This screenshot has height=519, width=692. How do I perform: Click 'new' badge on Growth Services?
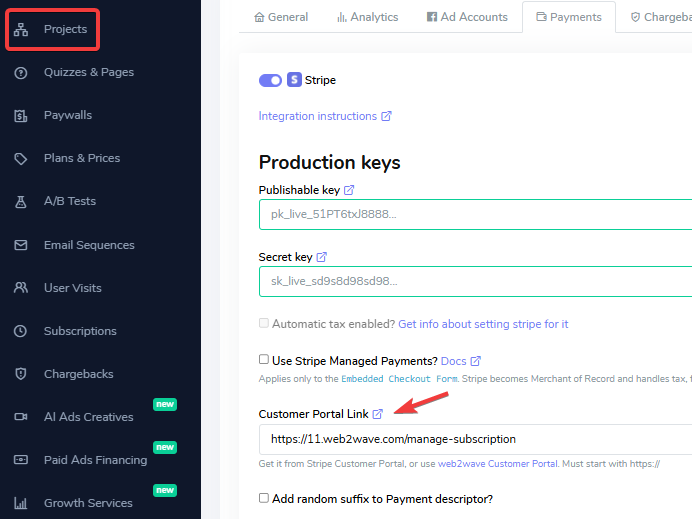tap(165, 490)
